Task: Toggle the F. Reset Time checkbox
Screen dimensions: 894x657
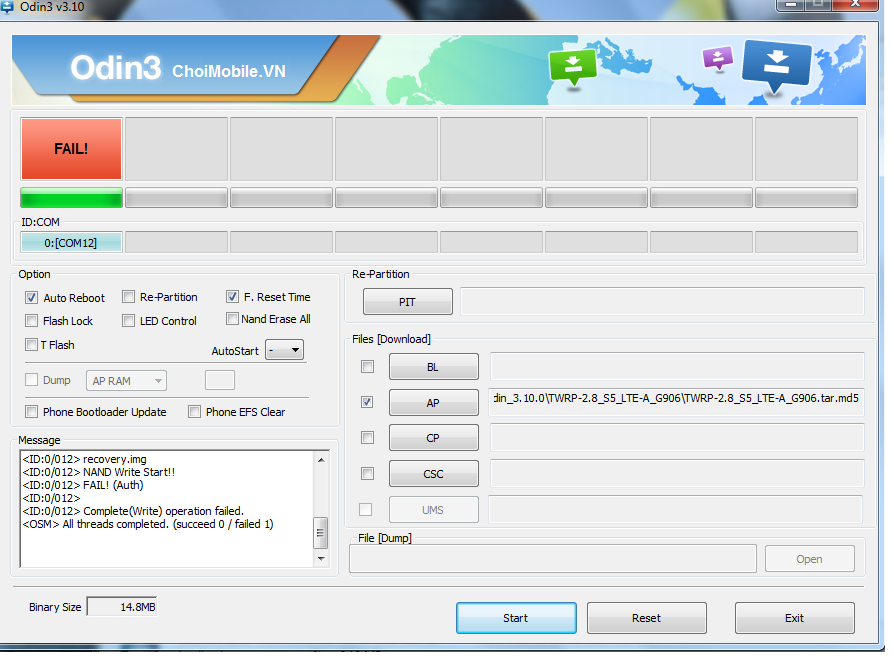Action: [232, 297]
